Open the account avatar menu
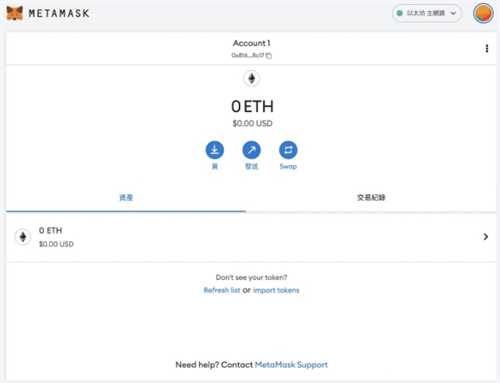500x383 pixels. click(x=483, y=13)
